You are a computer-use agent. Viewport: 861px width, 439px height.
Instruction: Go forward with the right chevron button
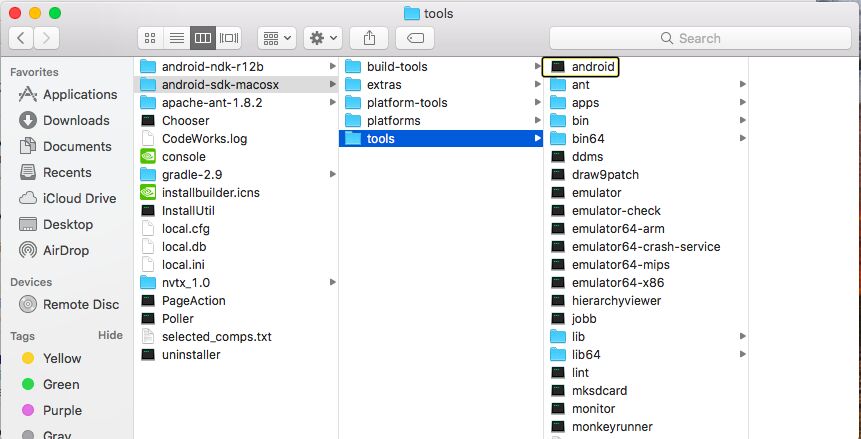(x=46, y=38)
